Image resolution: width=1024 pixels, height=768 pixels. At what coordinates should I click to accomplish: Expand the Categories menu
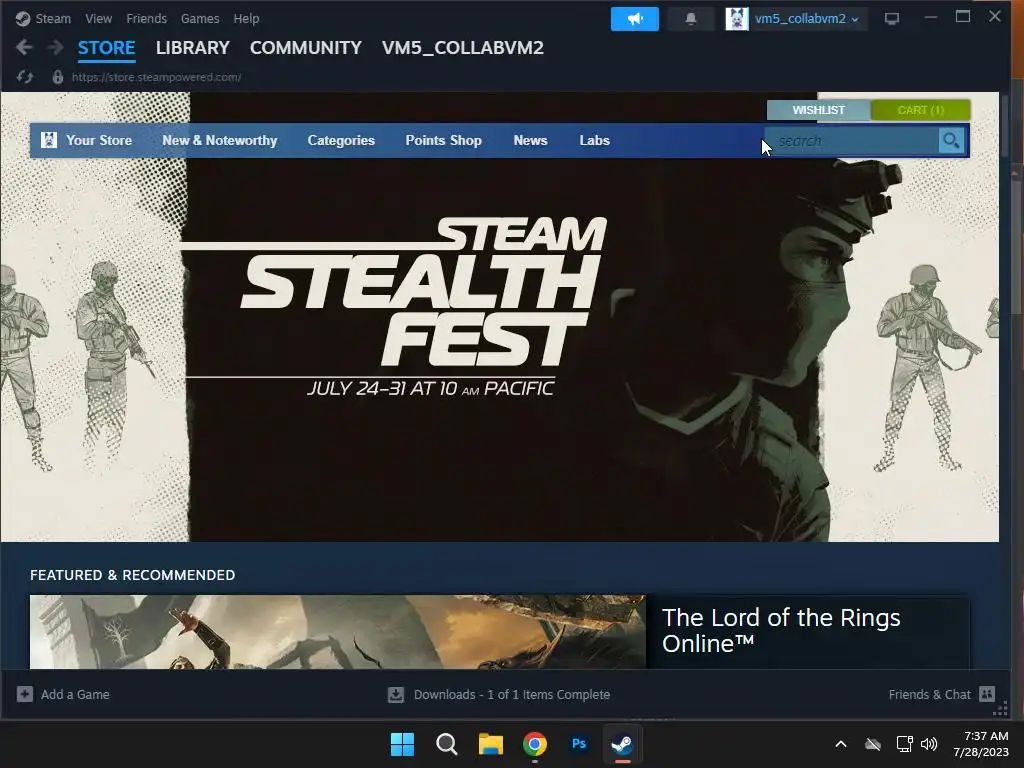point(341,140)
